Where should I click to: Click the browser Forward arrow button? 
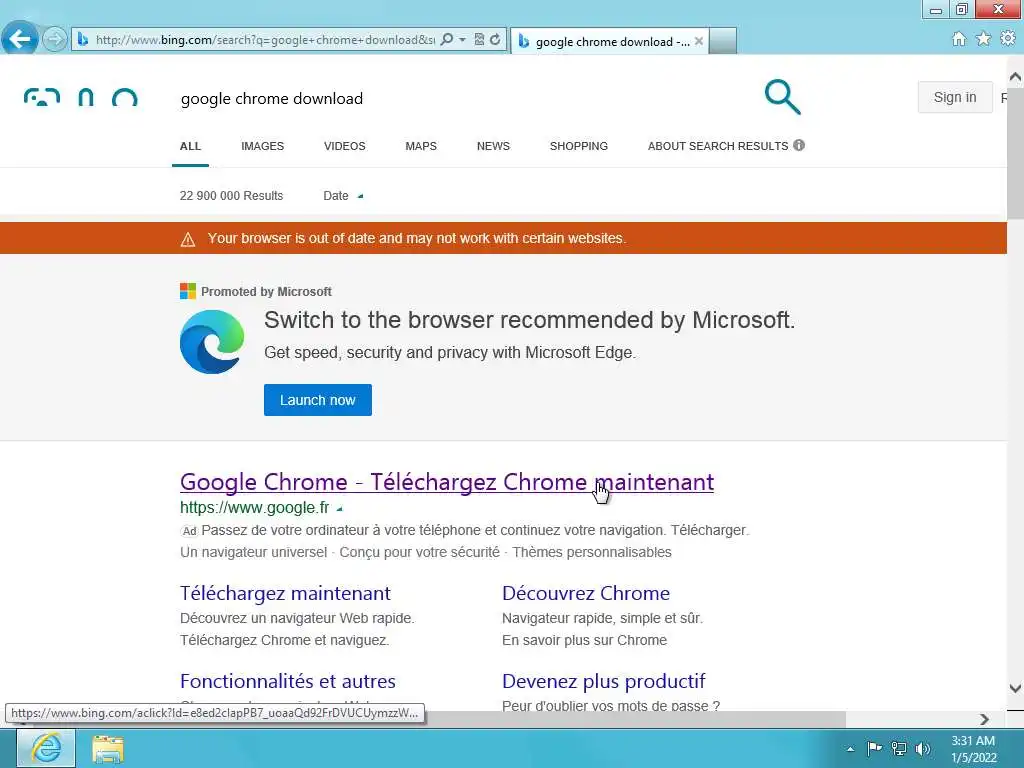pyautogui.click(x=55, y=39)
